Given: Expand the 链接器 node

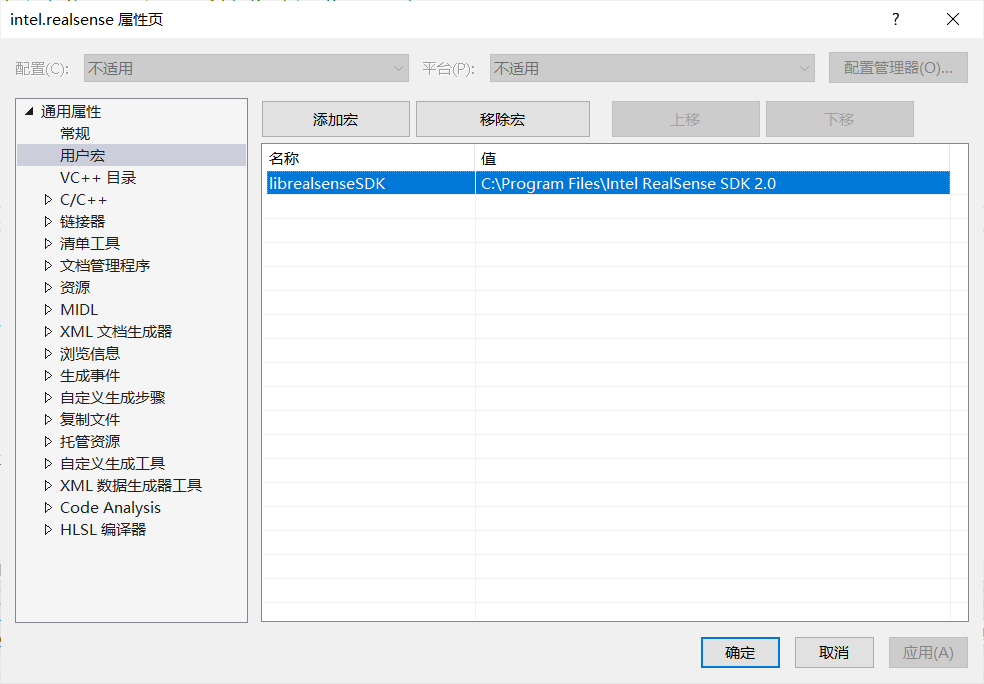Looking at the screenshot, I should [47, 221].
